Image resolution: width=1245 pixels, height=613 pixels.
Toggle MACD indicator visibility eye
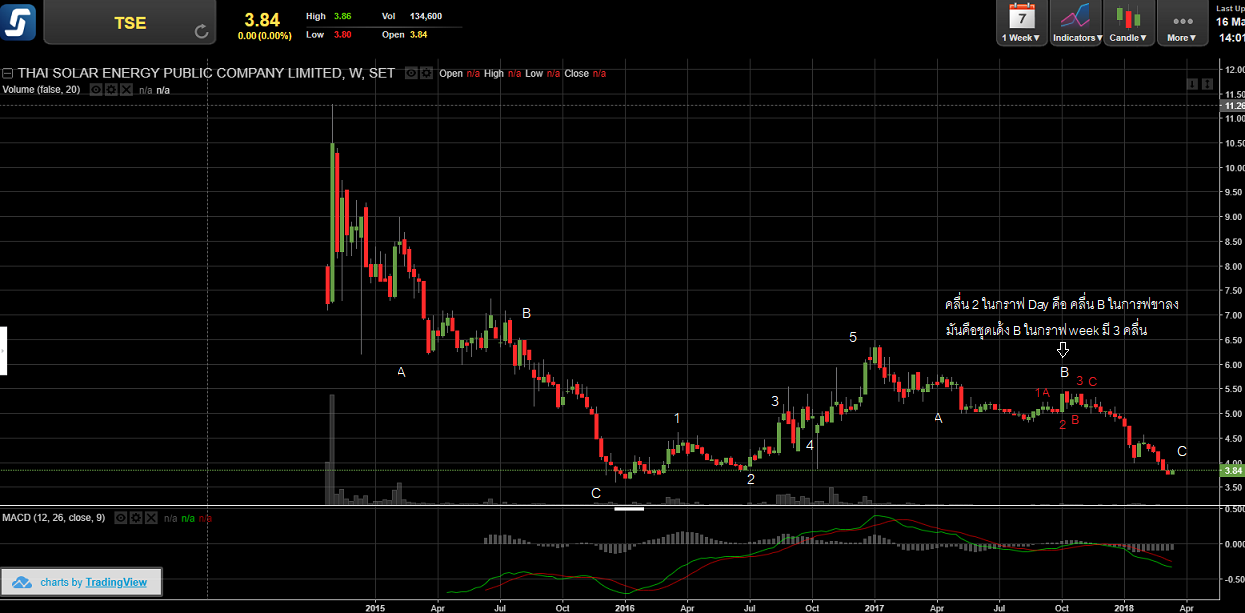point(121,518)
